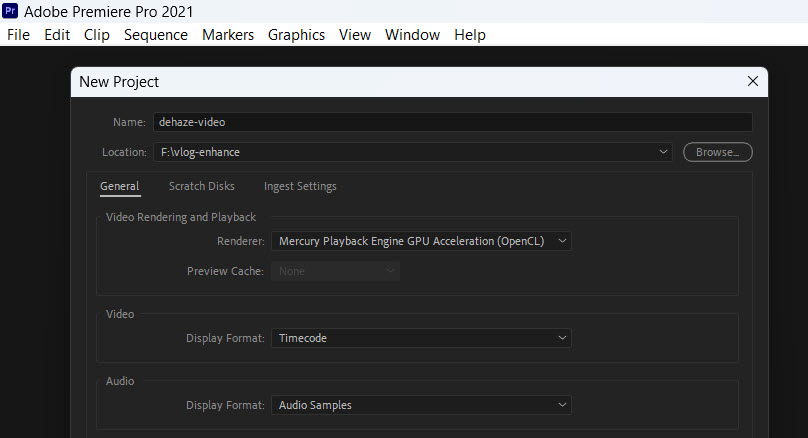Click the Browse button

coord(718,152)
